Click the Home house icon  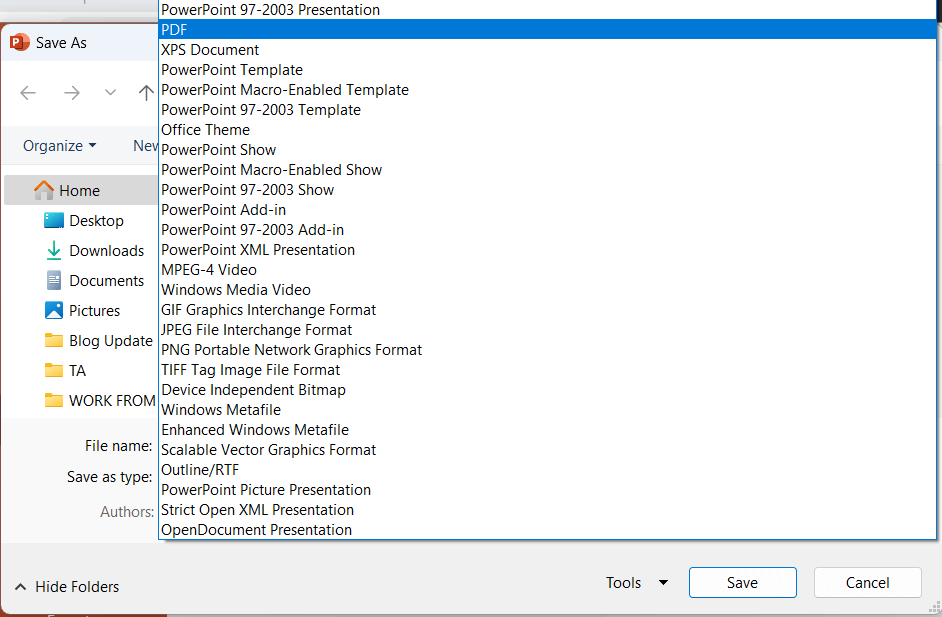pyautogui.click(x=44, y=190)
